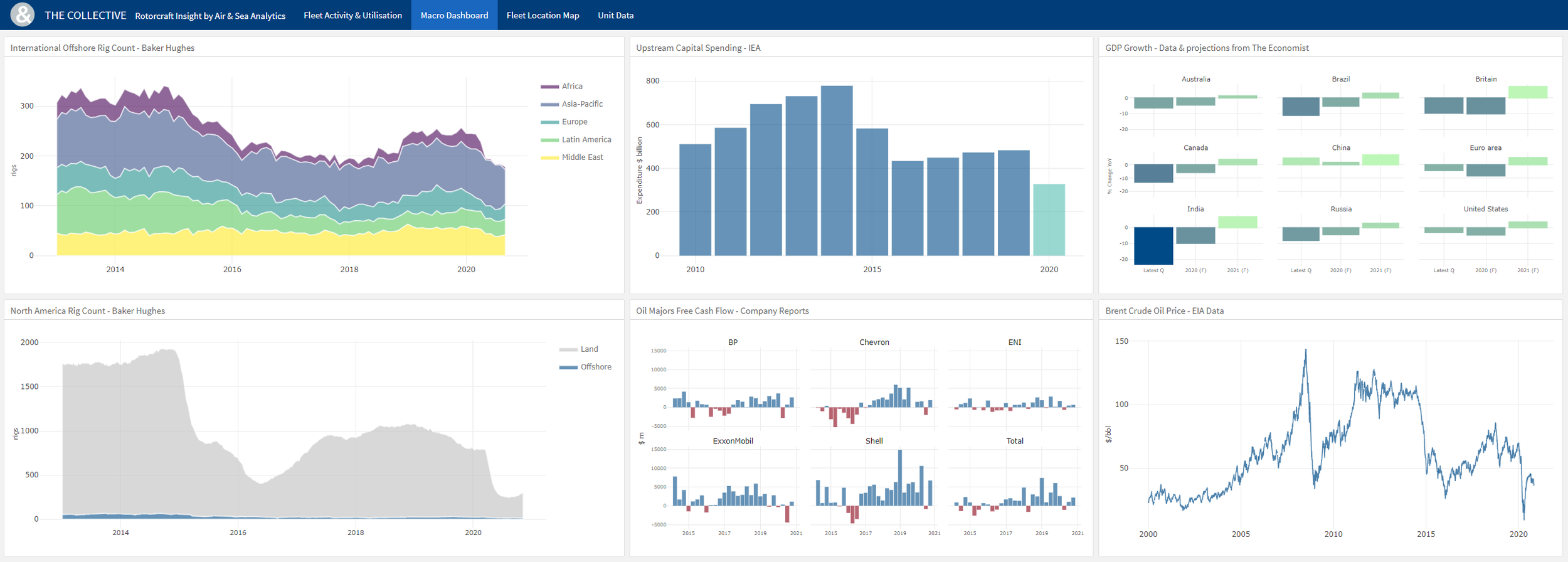The image size is (1568, 562).
Task: Click the ampersand logo icon
Action: tap(22, 14)
